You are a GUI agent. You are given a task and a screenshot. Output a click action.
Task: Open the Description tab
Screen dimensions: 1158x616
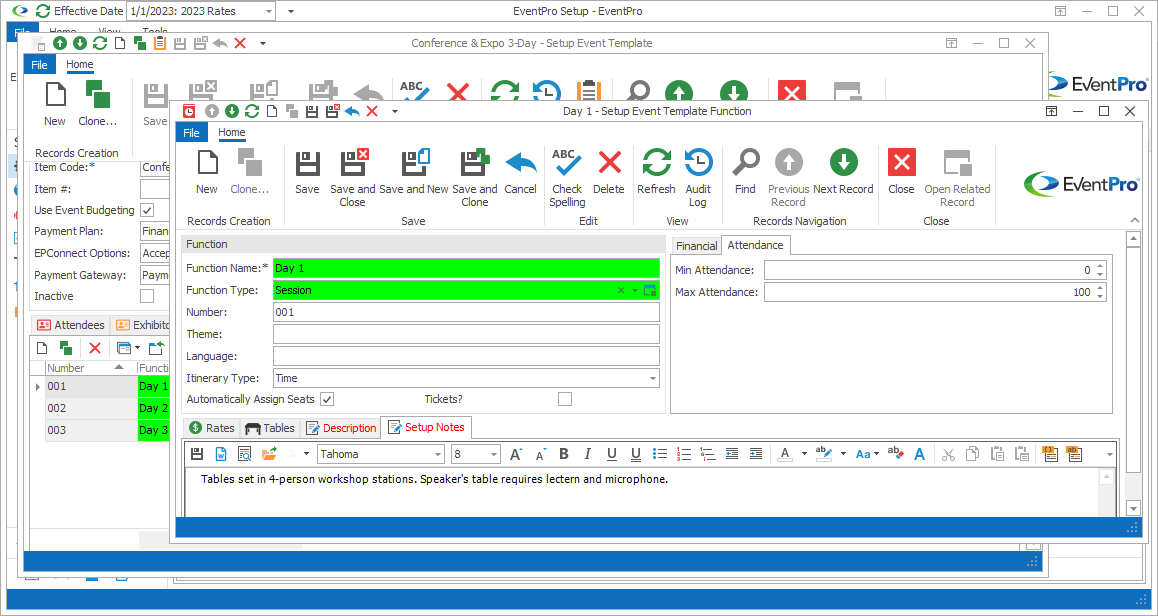[341, 428]
